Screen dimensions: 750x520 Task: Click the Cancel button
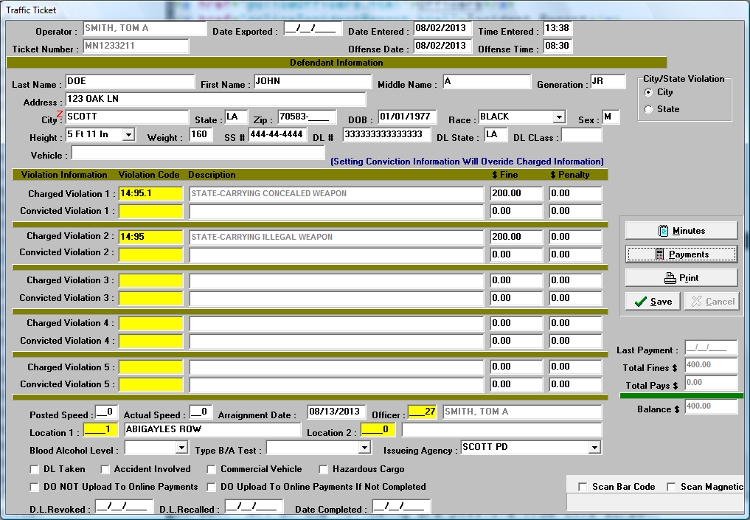click(712, 301)
